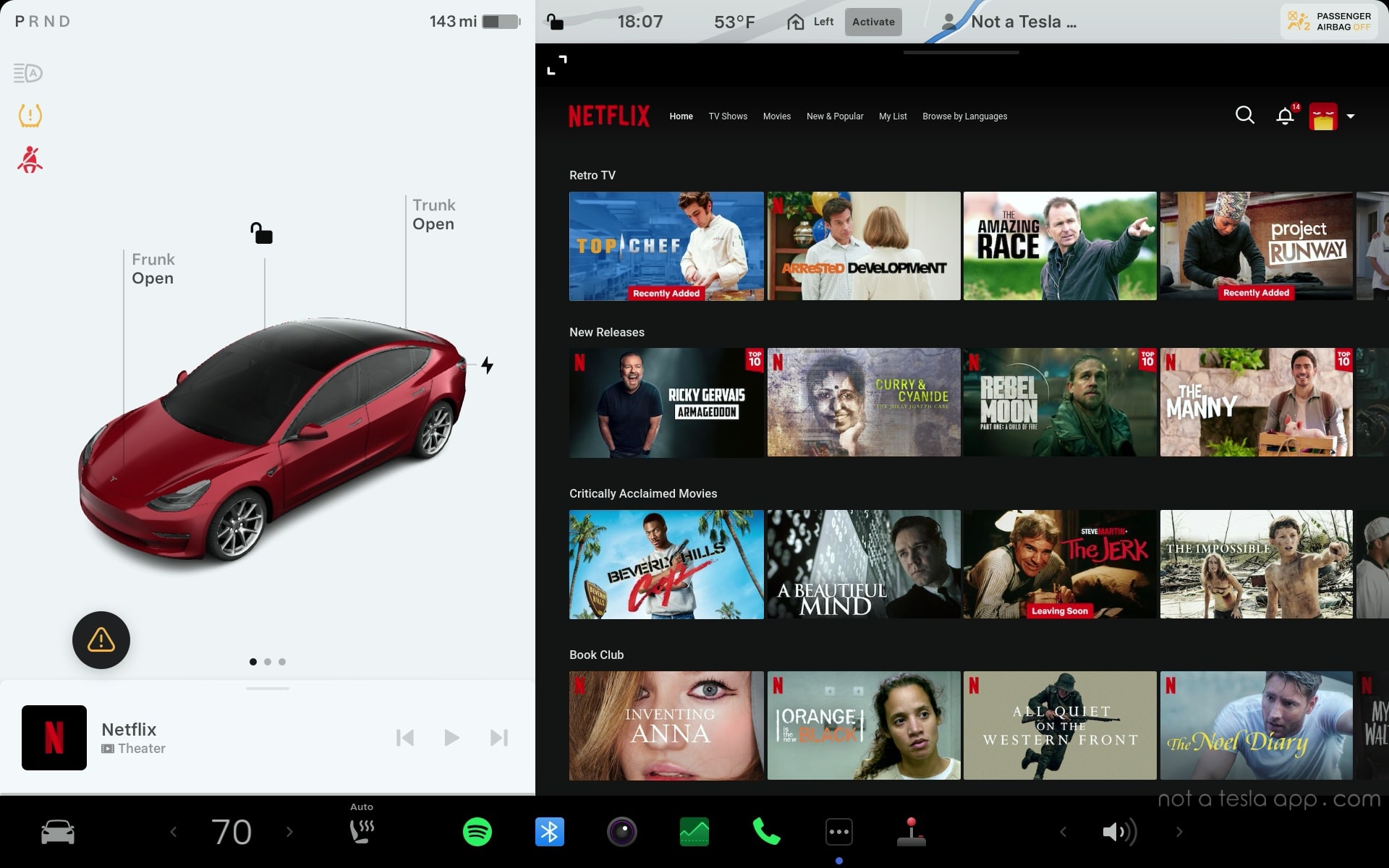The image size is (1389, 868).
Task: Select the TV Shows tab on Netflix
Action: (x=727, y=116)
